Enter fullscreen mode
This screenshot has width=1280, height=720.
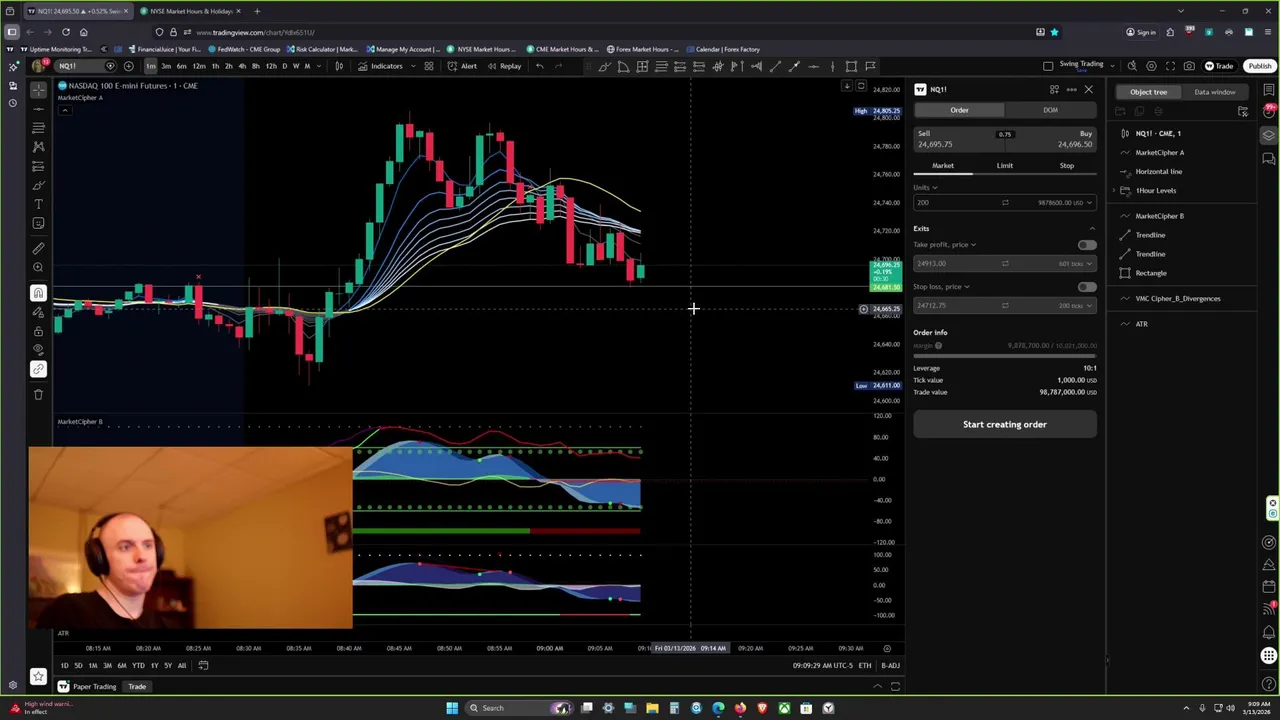coord(1170,66)
